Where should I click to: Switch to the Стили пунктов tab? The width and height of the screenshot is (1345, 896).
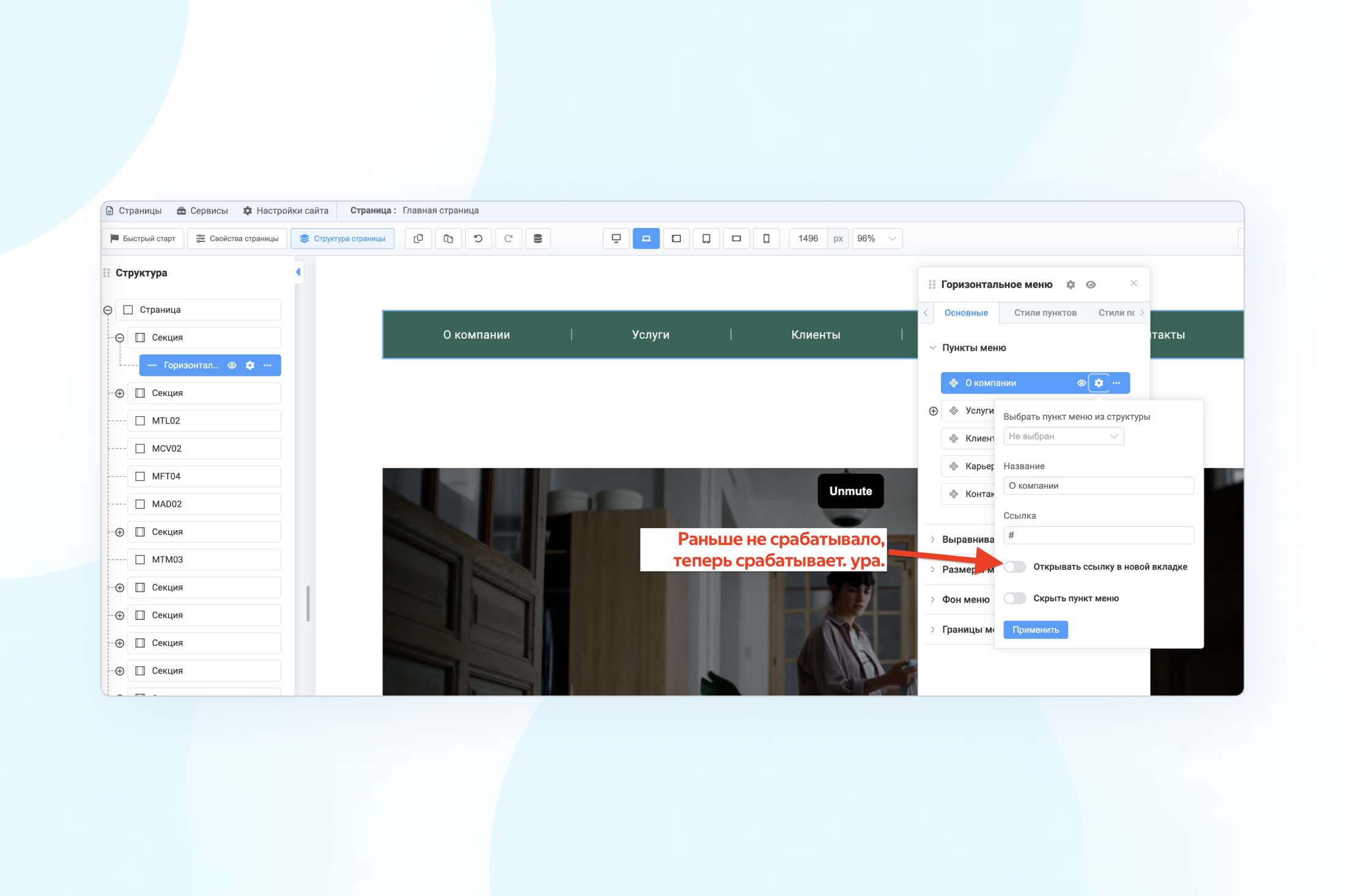tap(1045, 313)
